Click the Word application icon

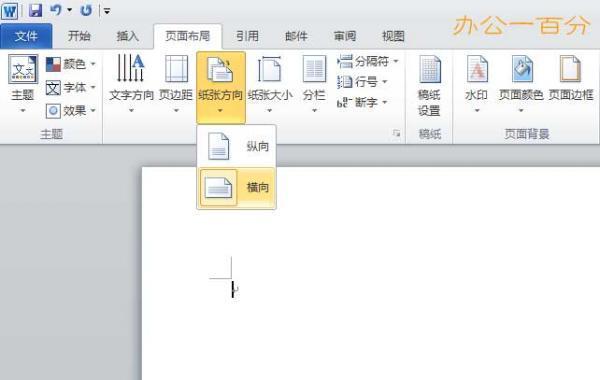coord(10,11)
